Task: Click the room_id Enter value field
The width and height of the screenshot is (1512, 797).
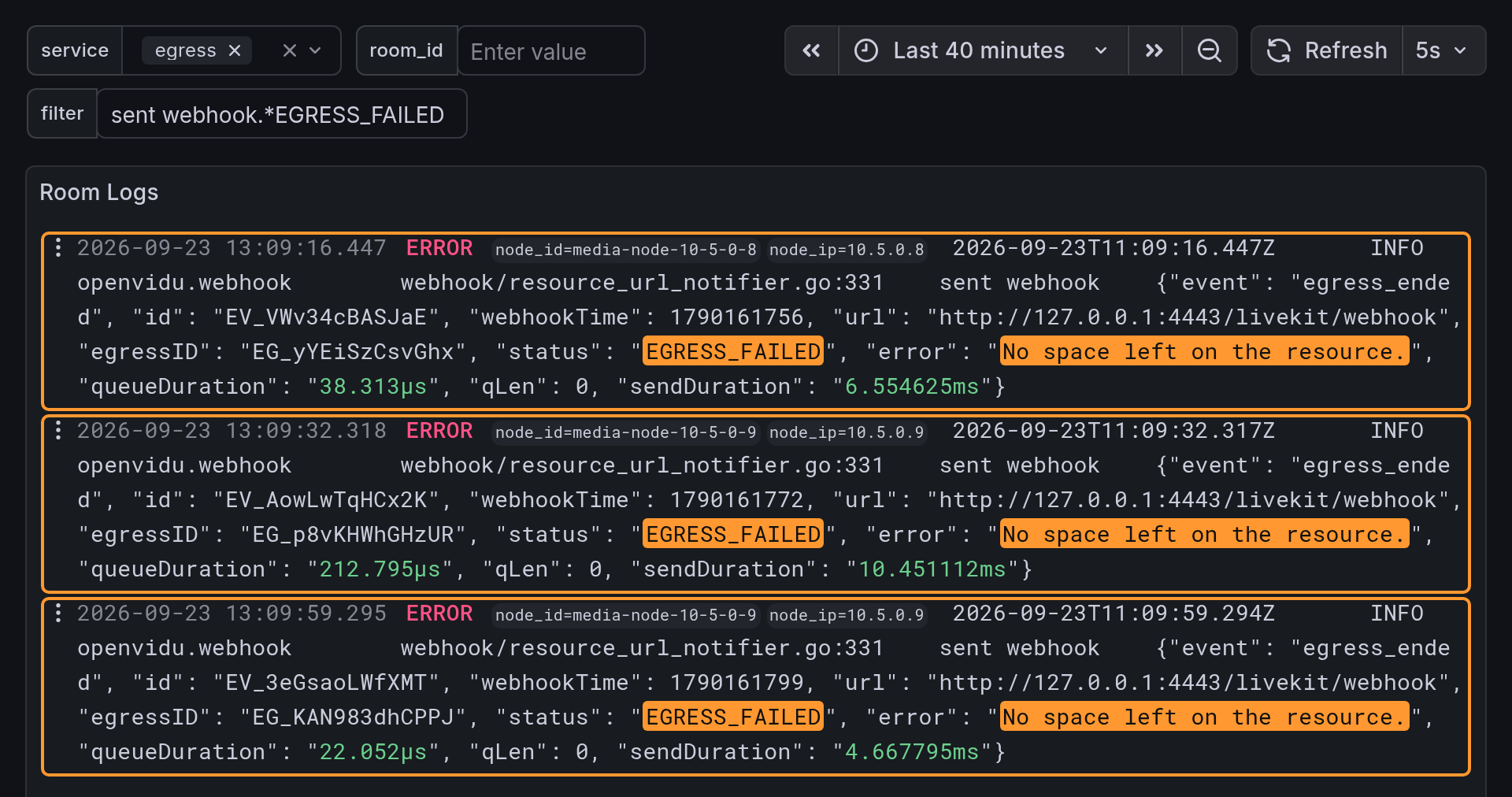Action: (551, 51)
